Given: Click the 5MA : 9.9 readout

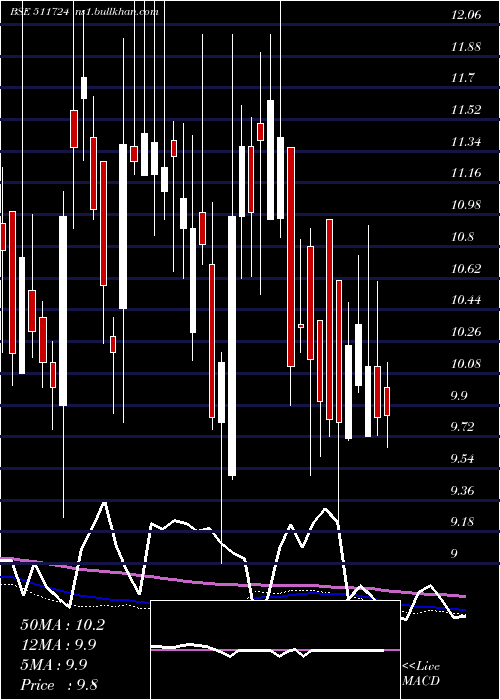Looking at the screenshot, I should 54,665.
